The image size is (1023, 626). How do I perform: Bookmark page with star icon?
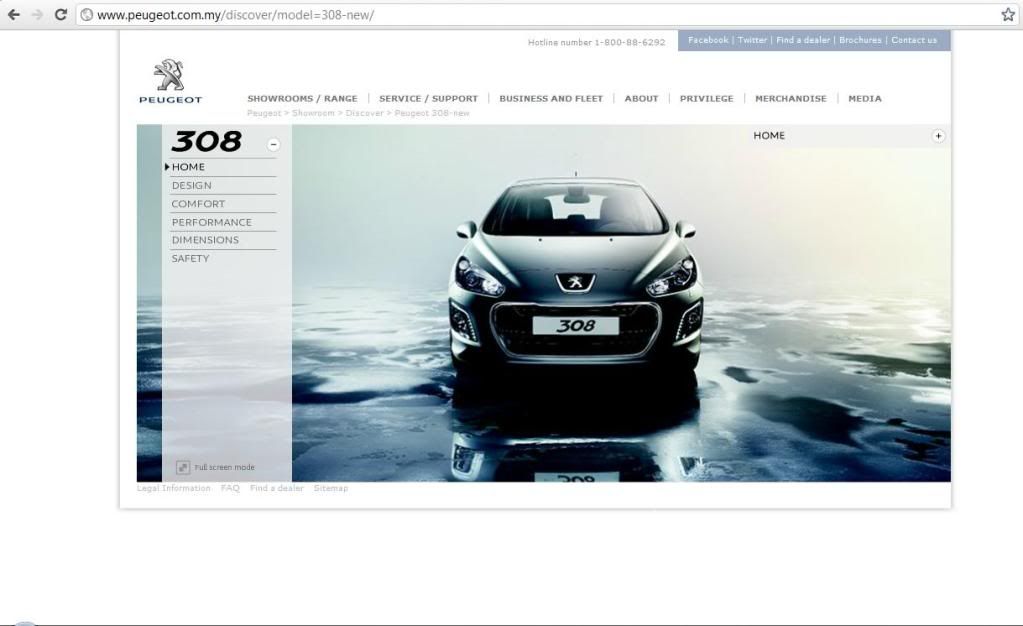1008,15
